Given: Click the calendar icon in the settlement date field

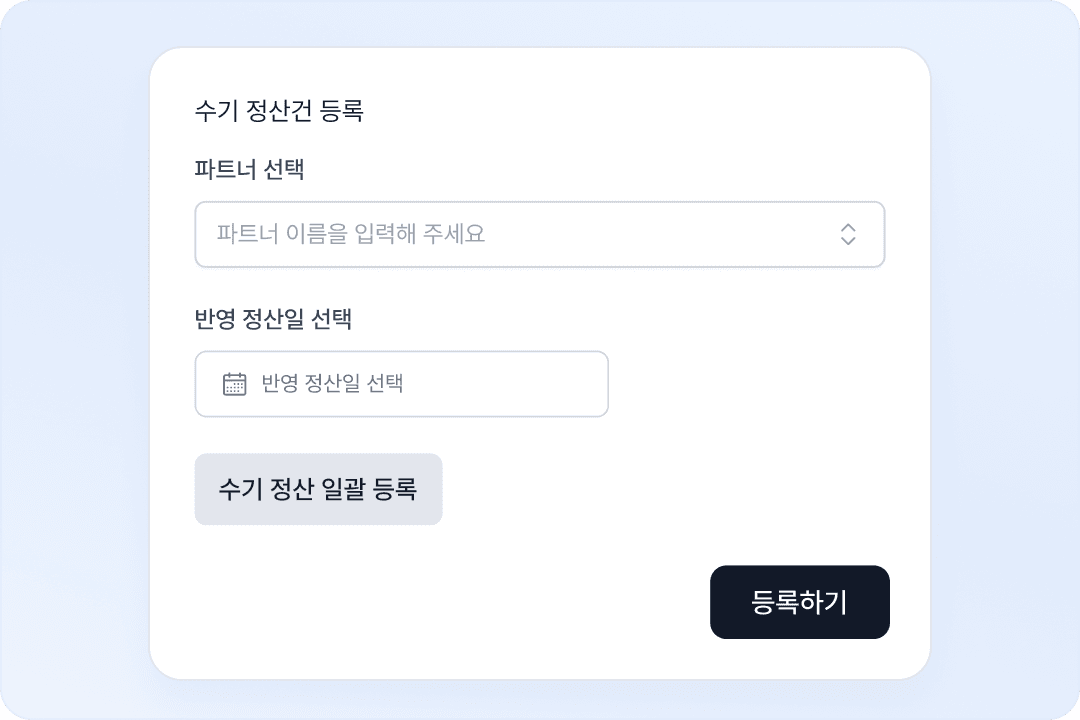Looking at the screenshot, I should tap(234, 384).
